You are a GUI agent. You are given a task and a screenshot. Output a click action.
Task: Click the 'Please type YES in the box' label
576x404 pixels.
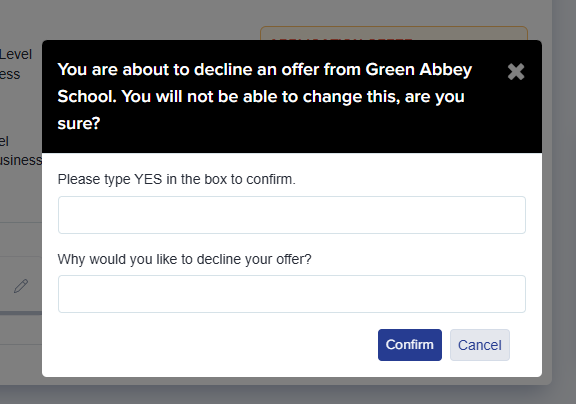(177, 179)
